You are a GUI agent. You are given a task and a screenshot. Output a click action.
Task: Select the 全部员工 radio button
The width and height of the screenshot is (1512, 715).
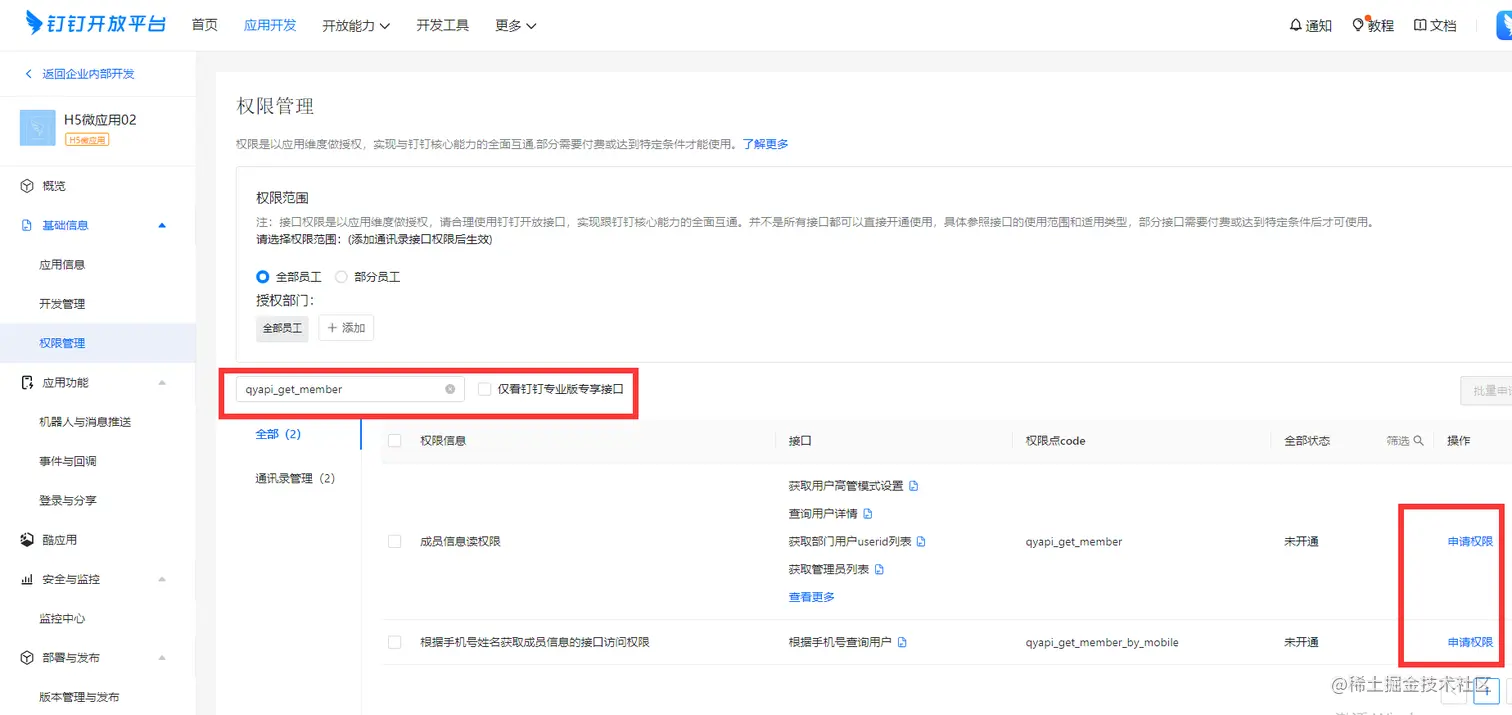(x=263, y=277)
